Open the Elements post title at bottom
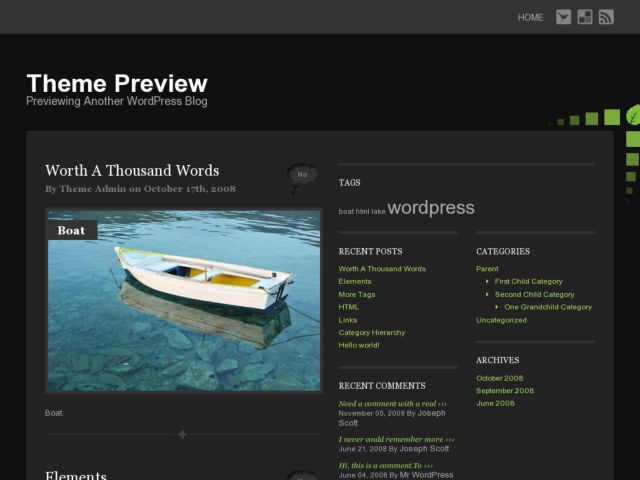The image size is (640, 480). [x=76, y=475]
